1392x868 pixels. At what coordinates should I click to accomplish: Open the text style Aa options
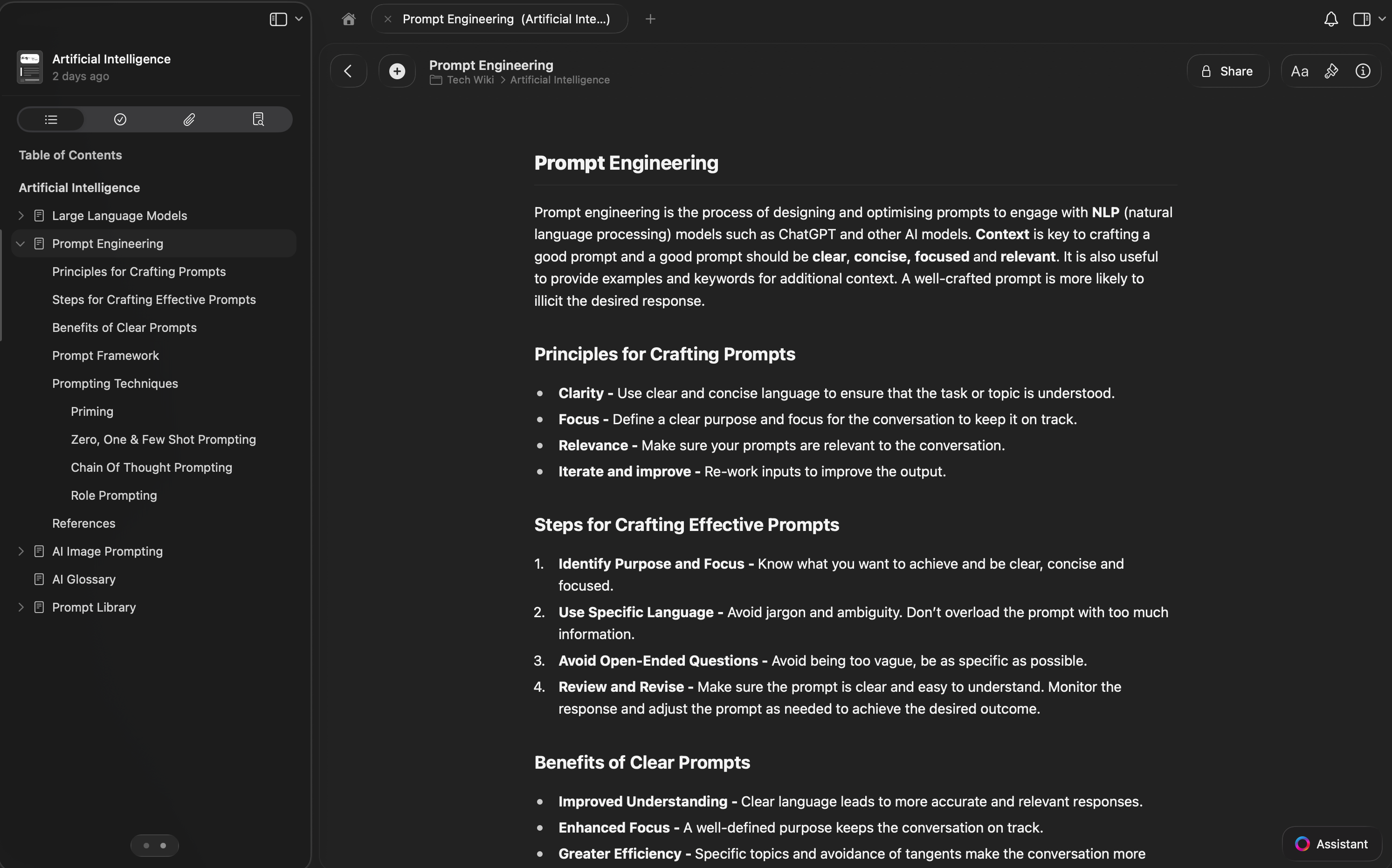1300,71
